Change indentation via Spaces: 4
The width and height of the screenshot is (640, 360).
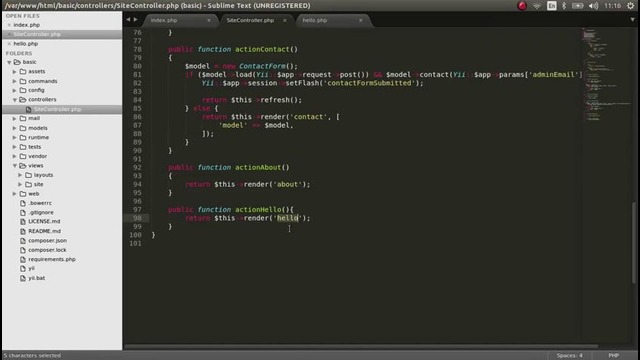[x=569, y=356]
